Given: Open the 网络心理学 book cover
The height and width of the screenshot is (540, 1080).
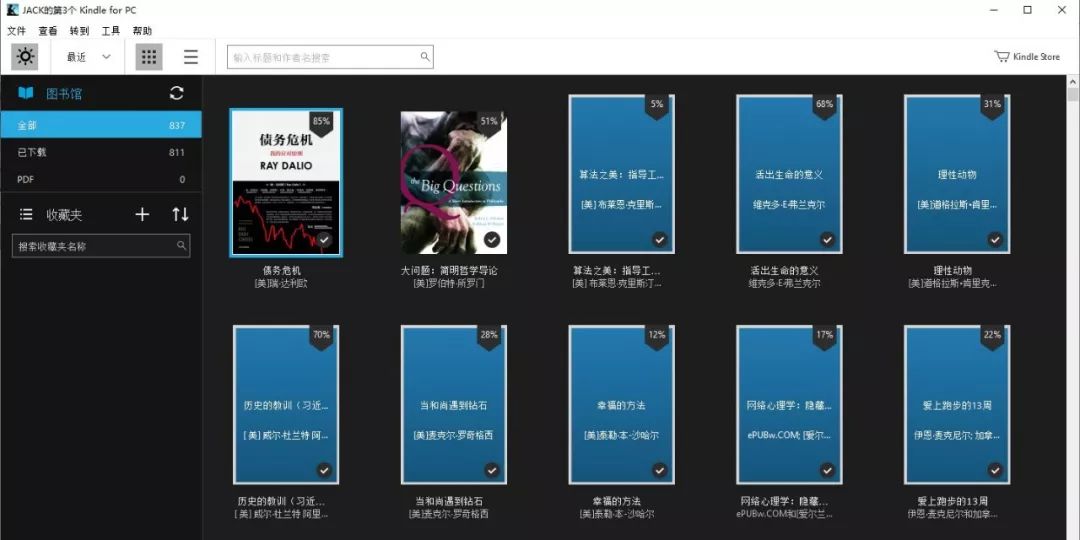Looking at the screenshot, I should (x=789, y=405).
